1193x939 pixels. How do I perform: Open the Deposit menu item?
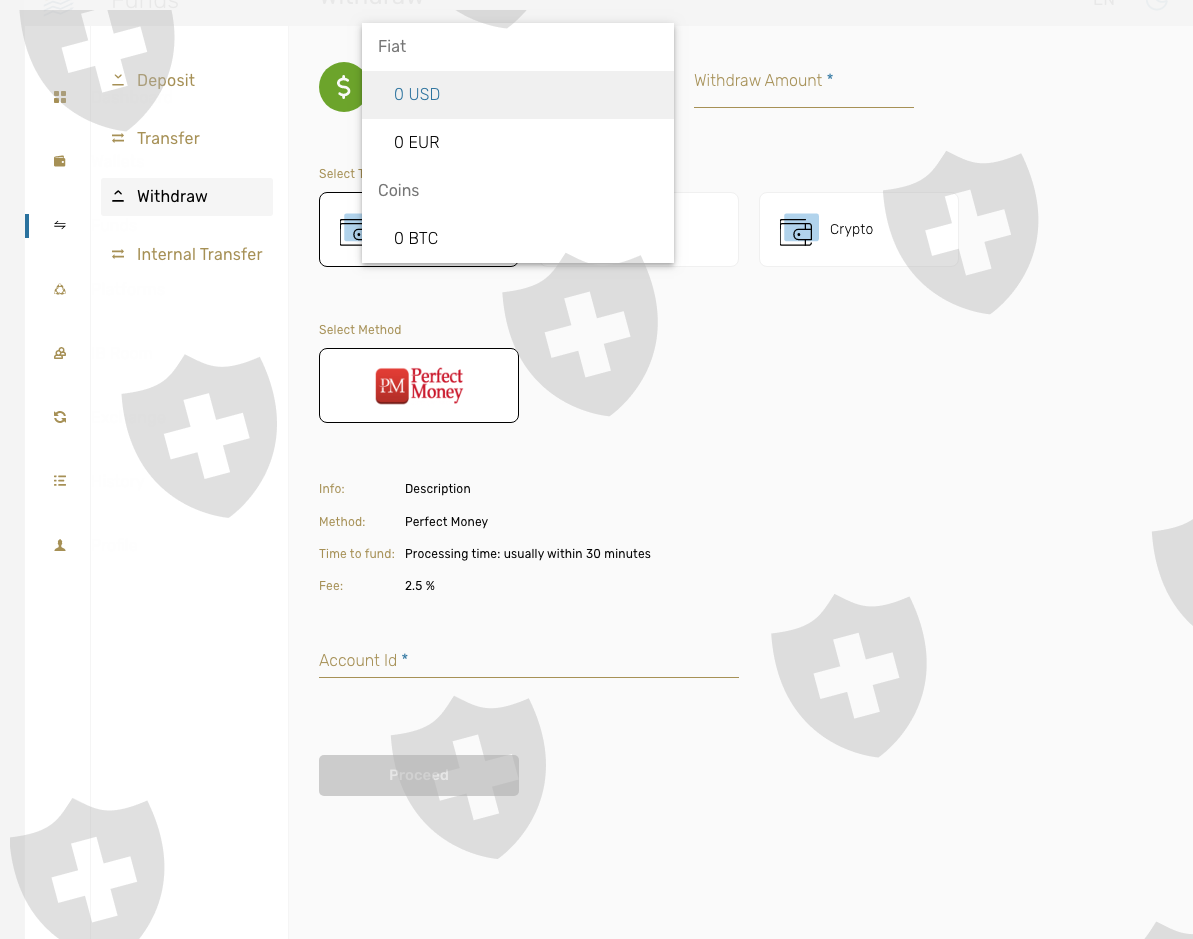click(x=186, y=81)
